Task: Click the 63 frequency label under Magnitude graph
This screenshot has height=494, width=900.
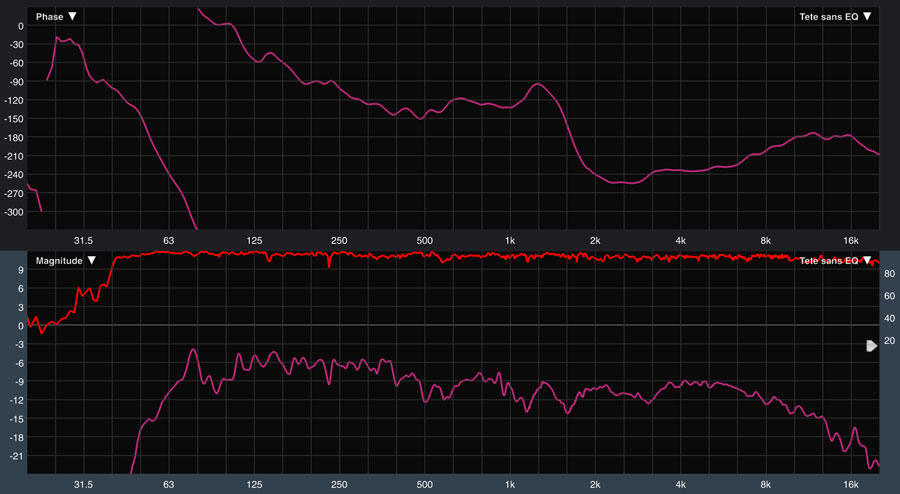Action: click(x=168, y=485)
